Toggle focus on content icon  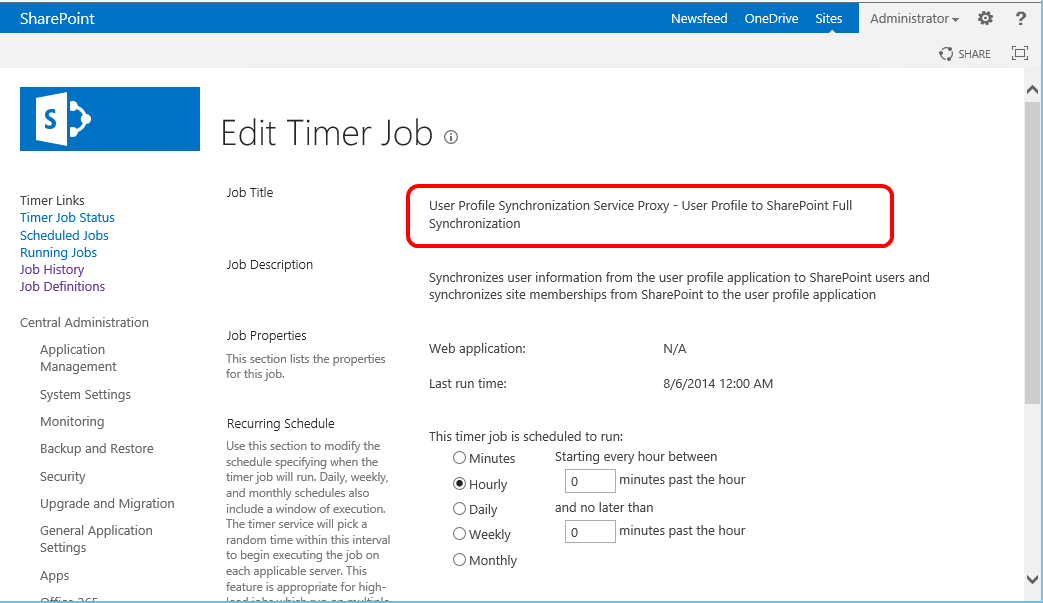[x=1020, y=53]
